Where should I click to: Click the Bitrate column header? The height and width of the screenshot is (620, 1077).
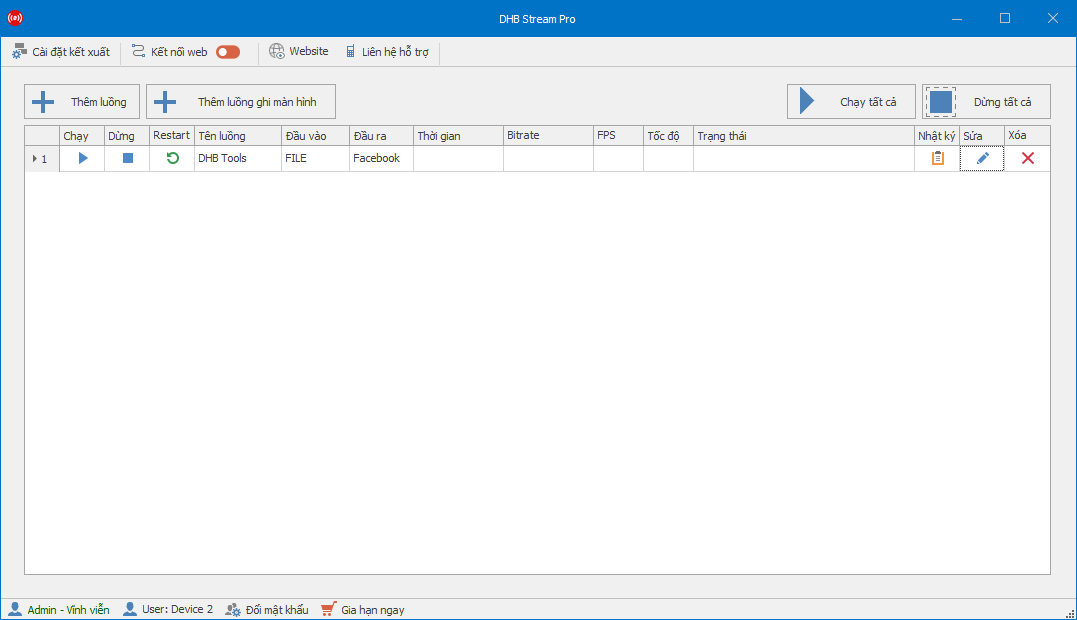click(548, 136)
